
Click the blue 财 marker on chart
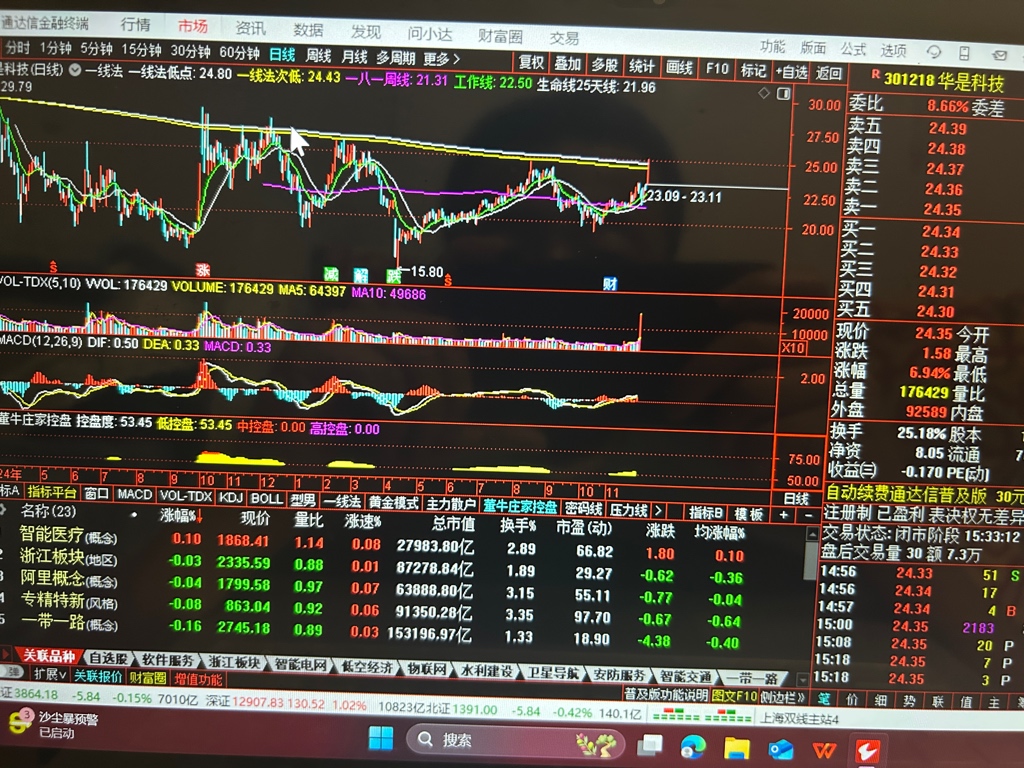[x=609, y=283]
